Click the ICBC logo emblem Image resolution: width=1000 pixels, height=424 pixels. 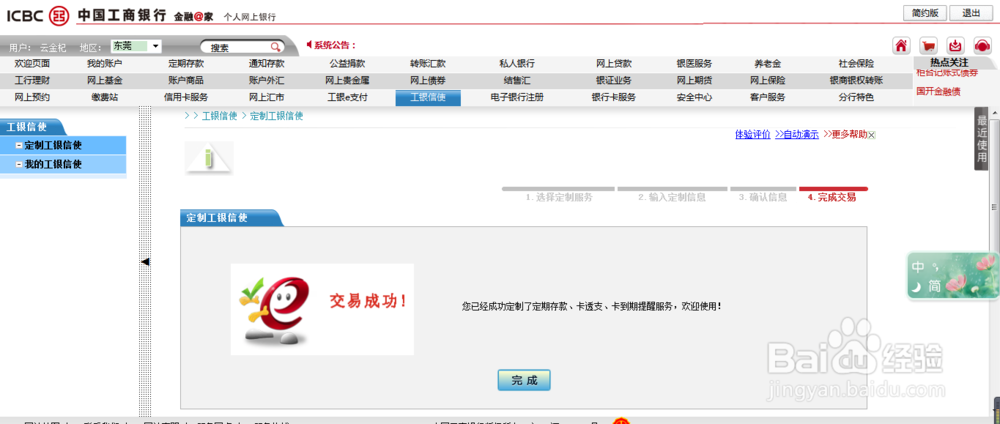tap(59, 14)
